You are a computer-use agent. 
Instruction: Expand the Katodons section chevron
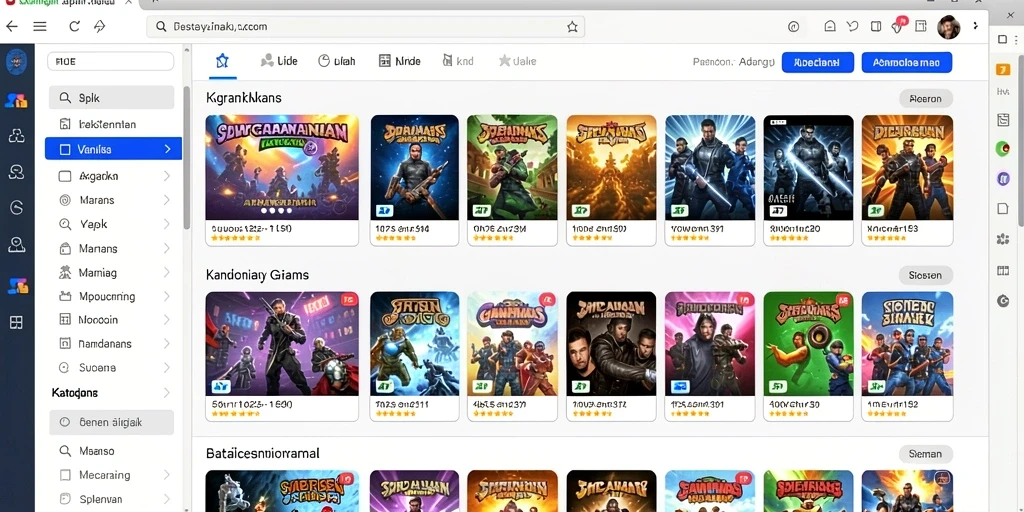tap(167, 392)
